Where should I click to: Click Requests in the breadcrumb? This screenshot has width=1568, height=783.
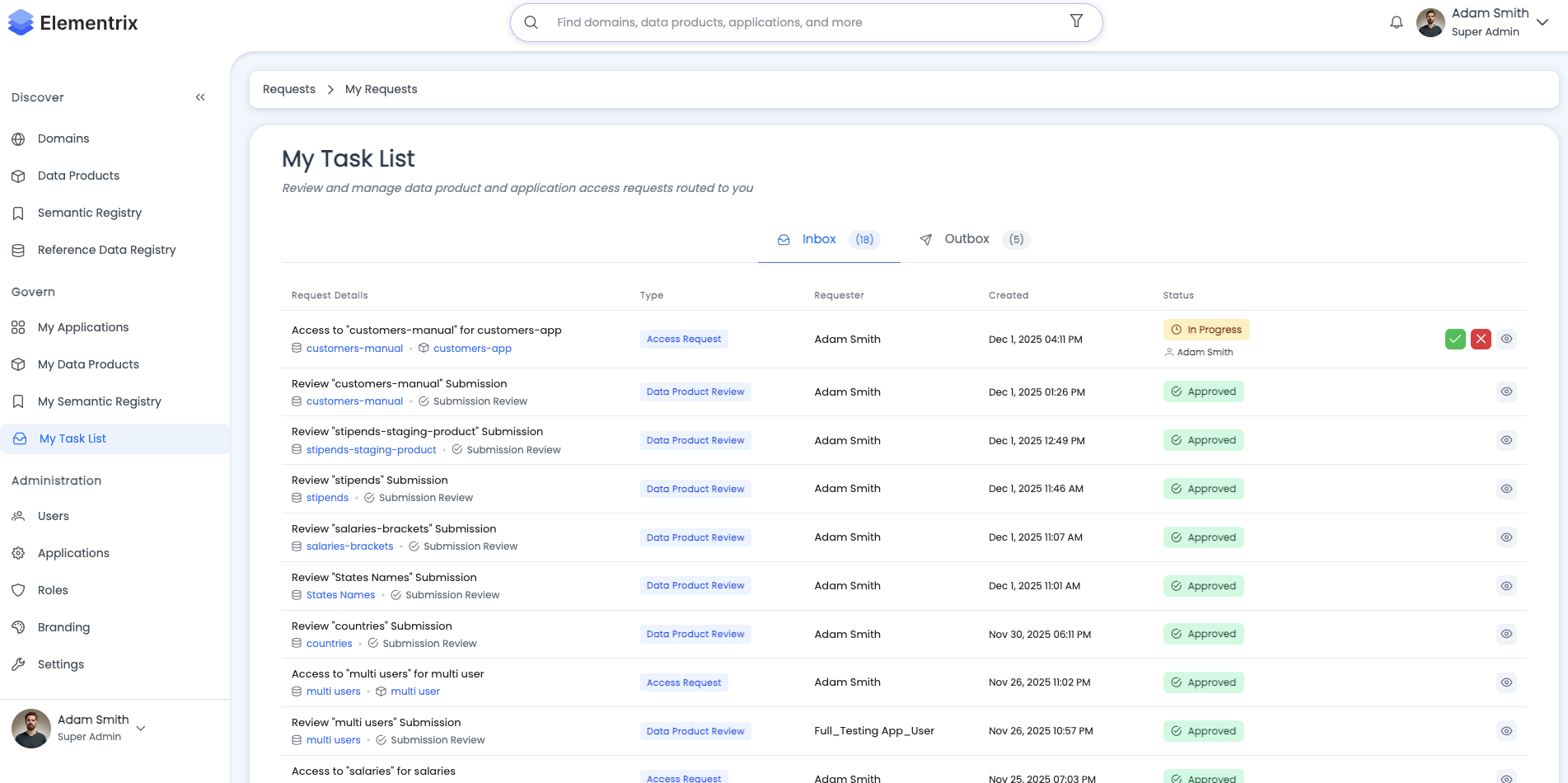(289, 89)
